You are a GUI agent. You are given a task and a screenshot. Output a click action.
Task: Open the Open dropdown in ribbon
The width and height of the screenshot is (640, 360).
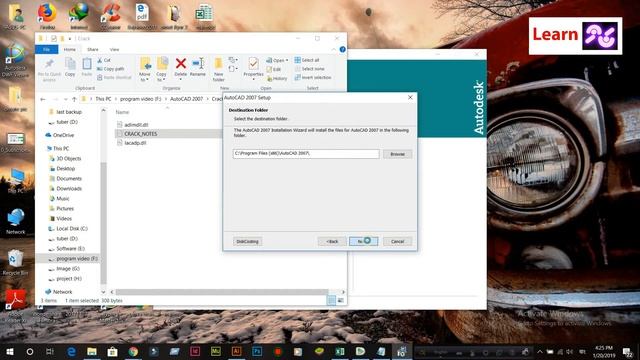pyautogui.click(x=278, y=60)
